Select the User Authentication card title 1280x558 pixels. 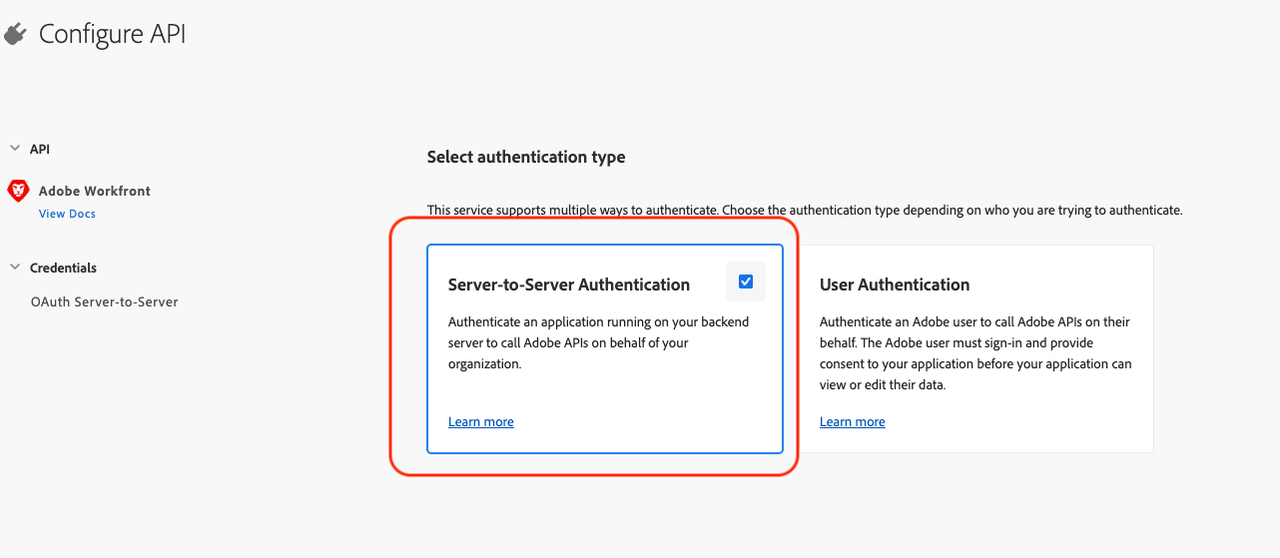[894, 285]
